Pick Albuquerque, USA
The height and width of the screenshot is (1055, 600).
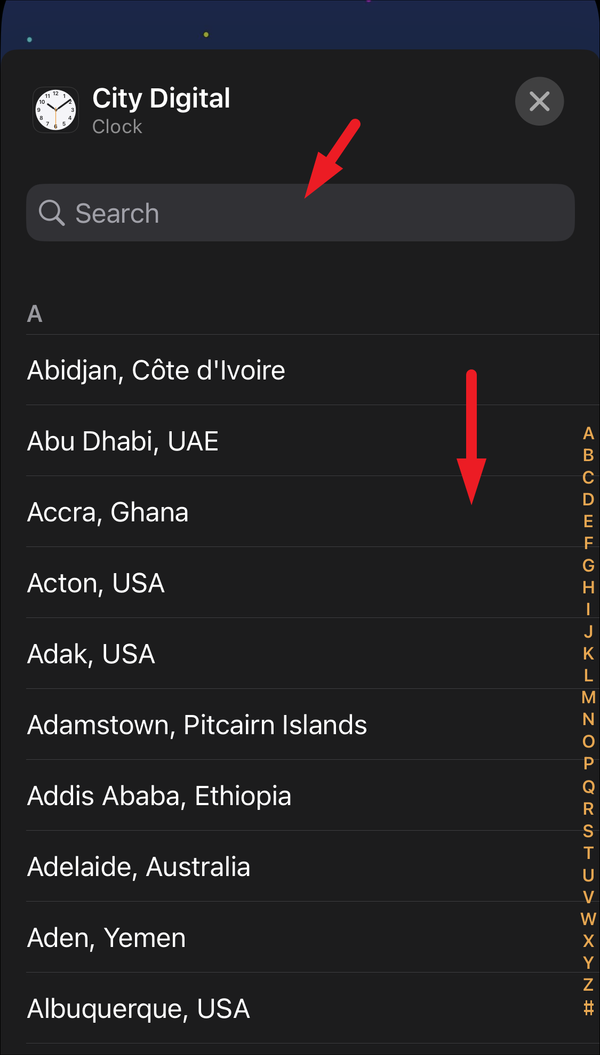point(139,1009)
